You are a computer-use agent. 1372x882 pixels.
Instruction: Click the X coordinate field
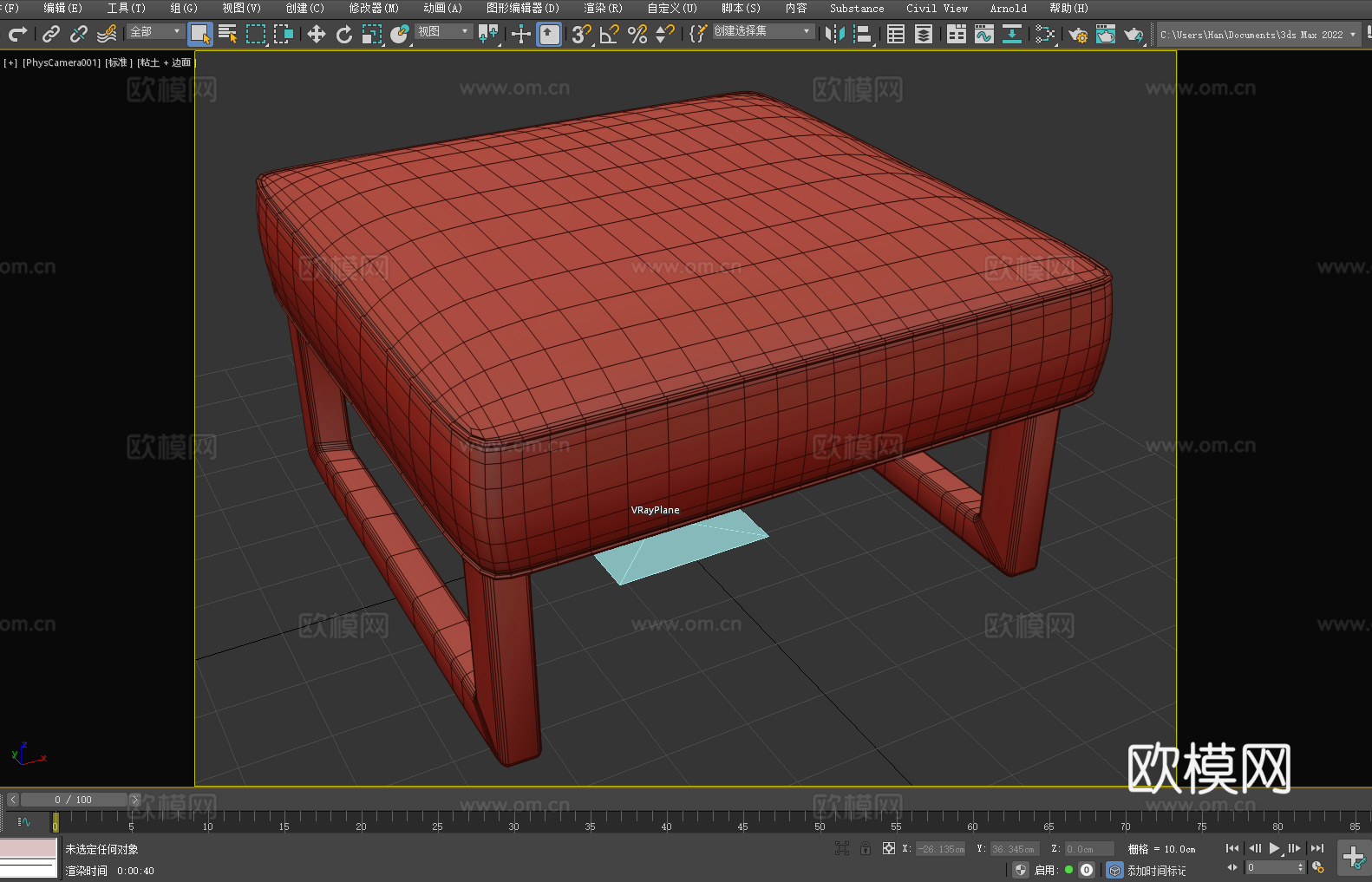pos(940,849)
